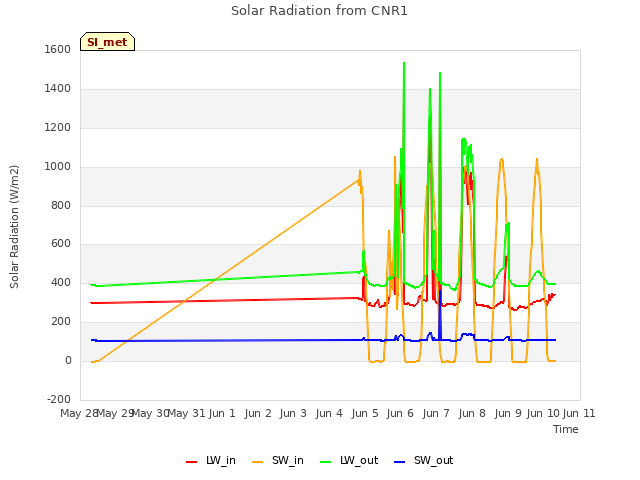Click the chart title Solar Radiation from CNR1
This screenshot has width=640, height=480.
click(x=319, y=11)
